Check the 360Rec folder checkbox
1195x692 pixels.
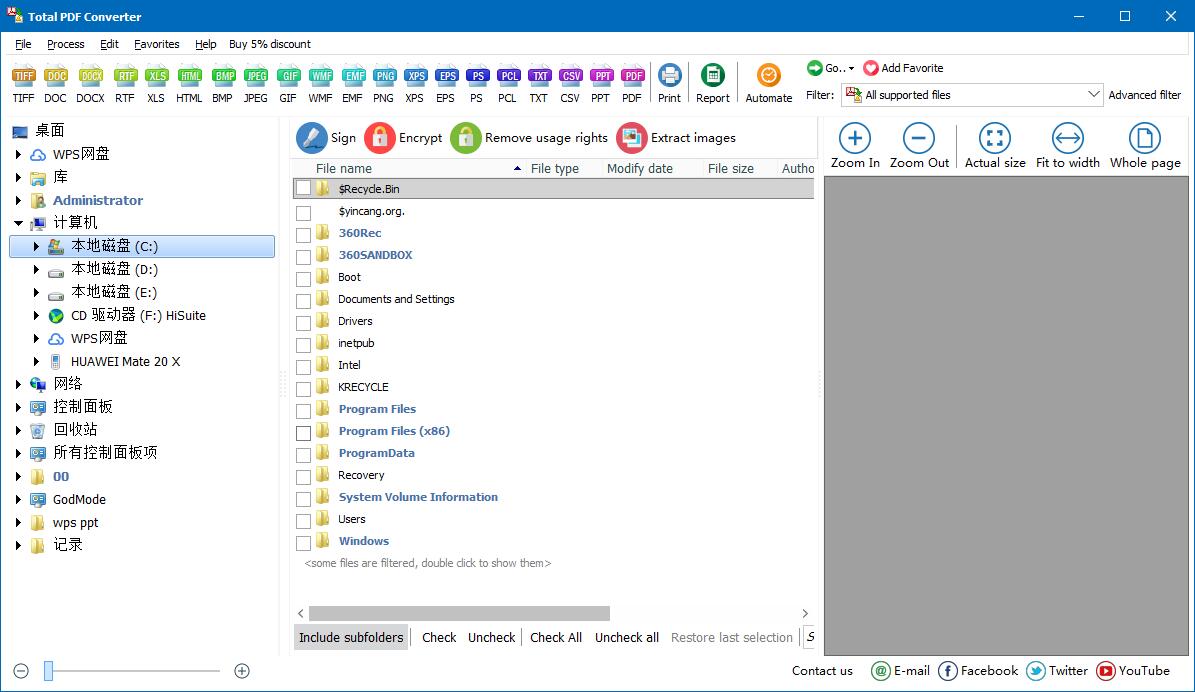303,235
